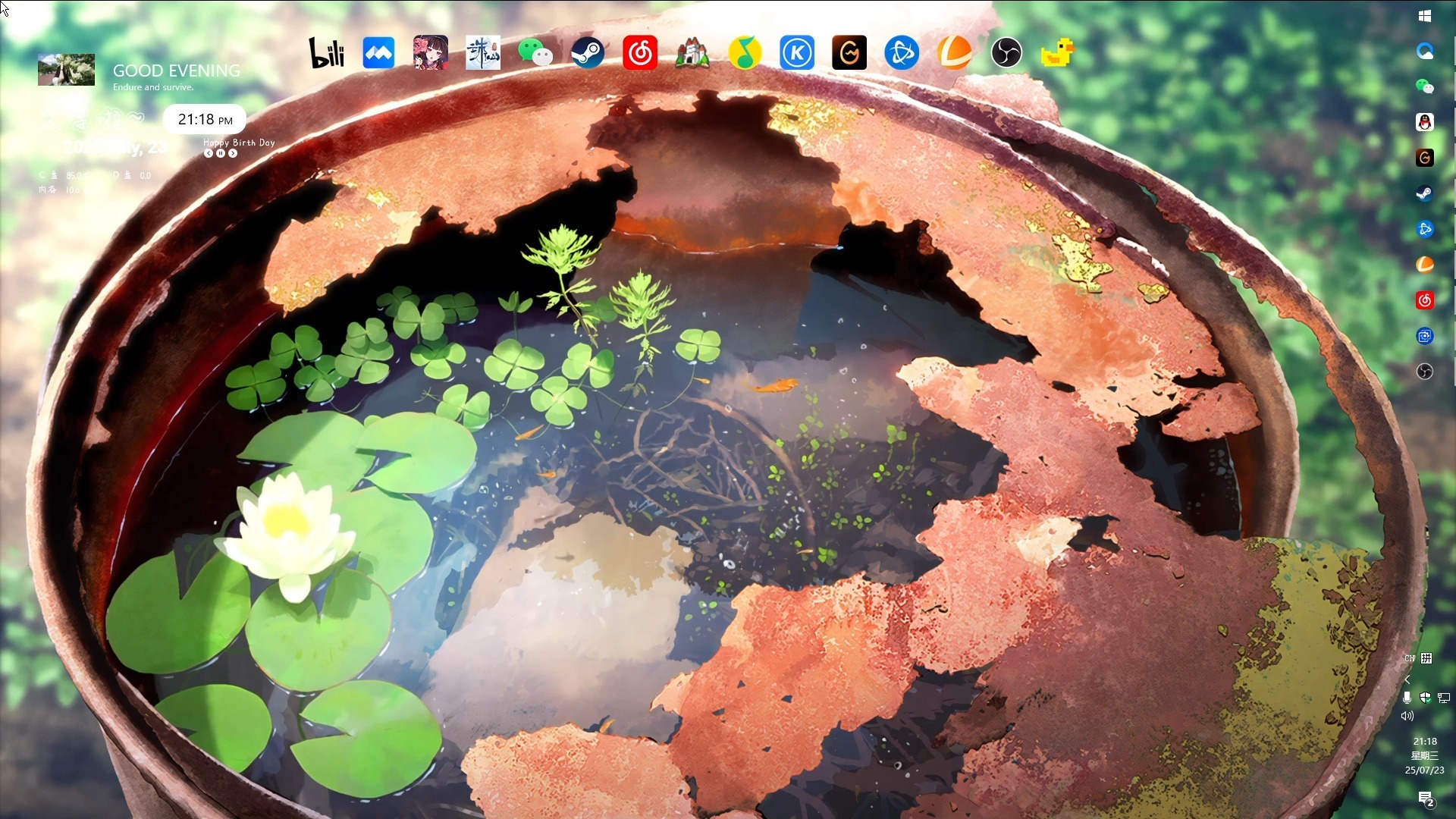Viewport: 1456px width, 819px height.
Task: Click the photo thumbnail beside GOOD EVENING
Action: (66, 70)
